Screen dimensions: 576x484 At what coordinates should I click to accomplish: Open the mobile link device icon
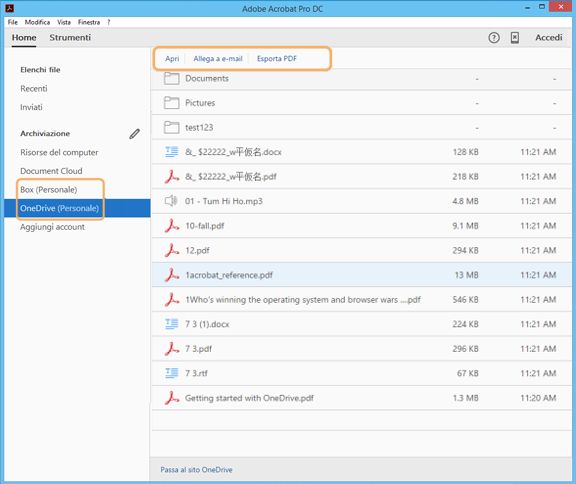pyautogui.click(x=515, y=37)
